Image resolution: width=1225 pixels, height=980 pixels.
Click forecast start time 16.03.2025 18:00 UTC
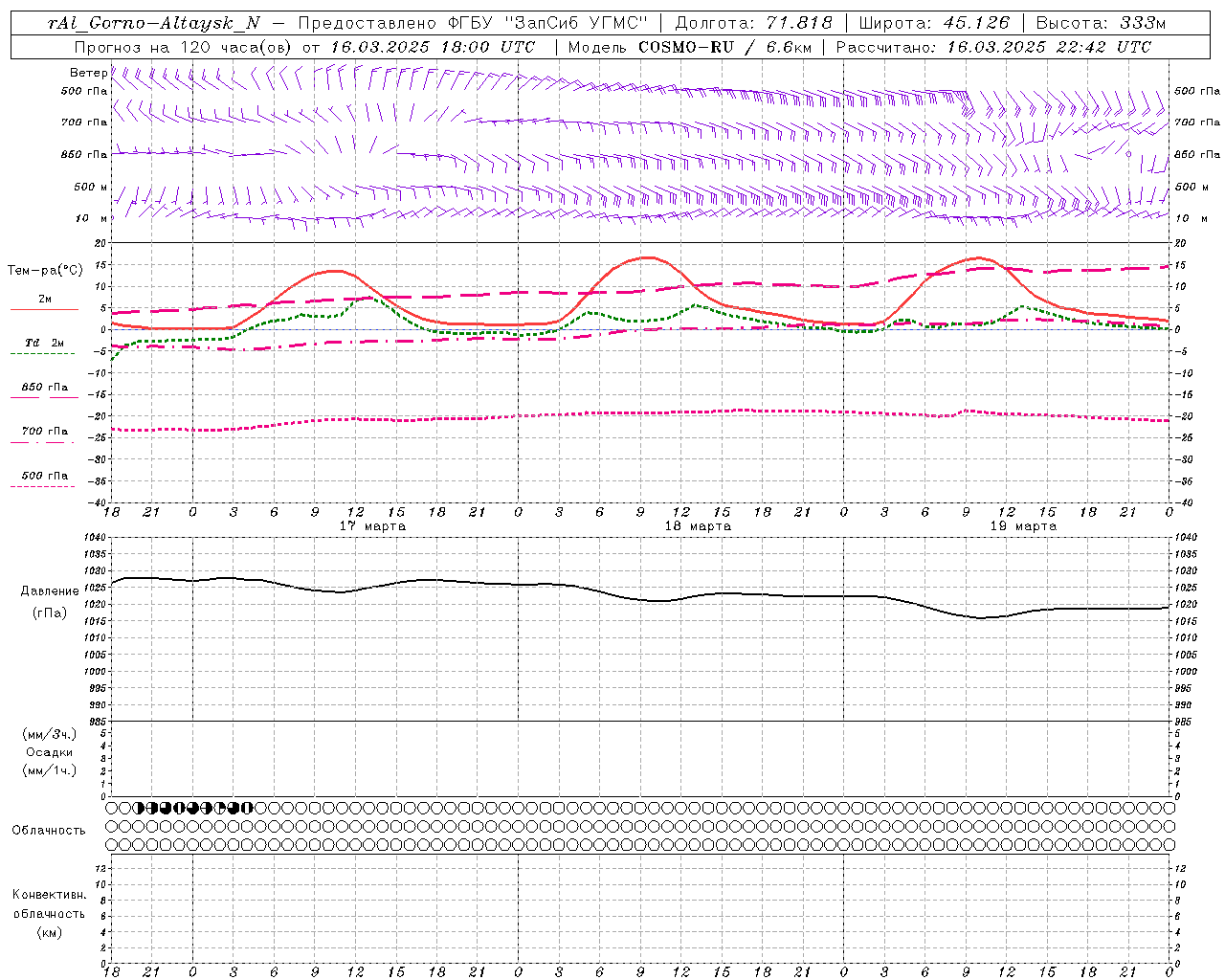pyautogui.click(x=433, y=47)
